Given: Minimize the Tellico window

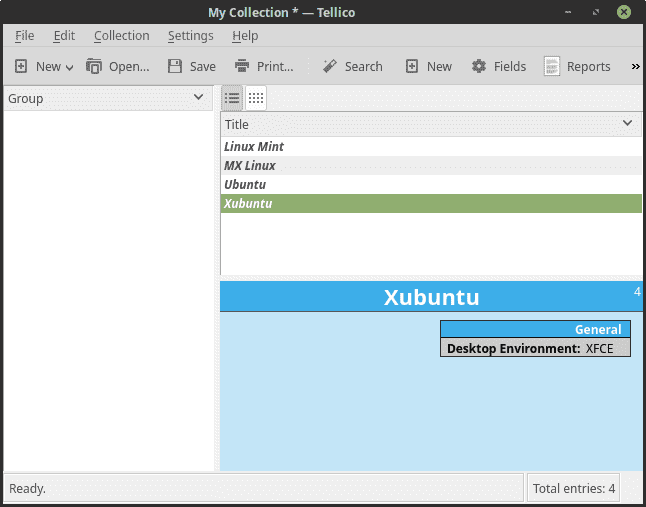Looking at the screenshot, I should point(568,12).
